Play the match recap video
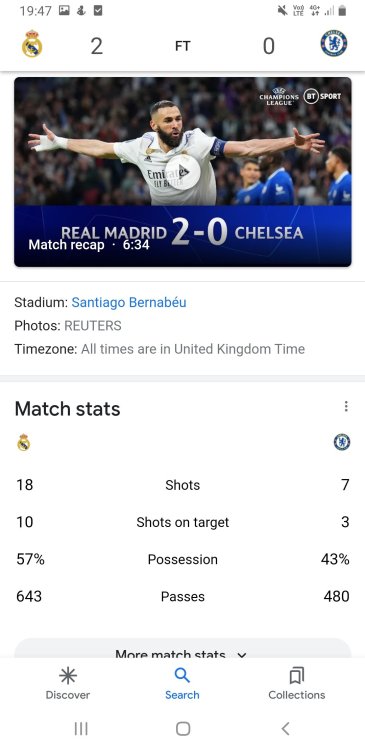 183,172
